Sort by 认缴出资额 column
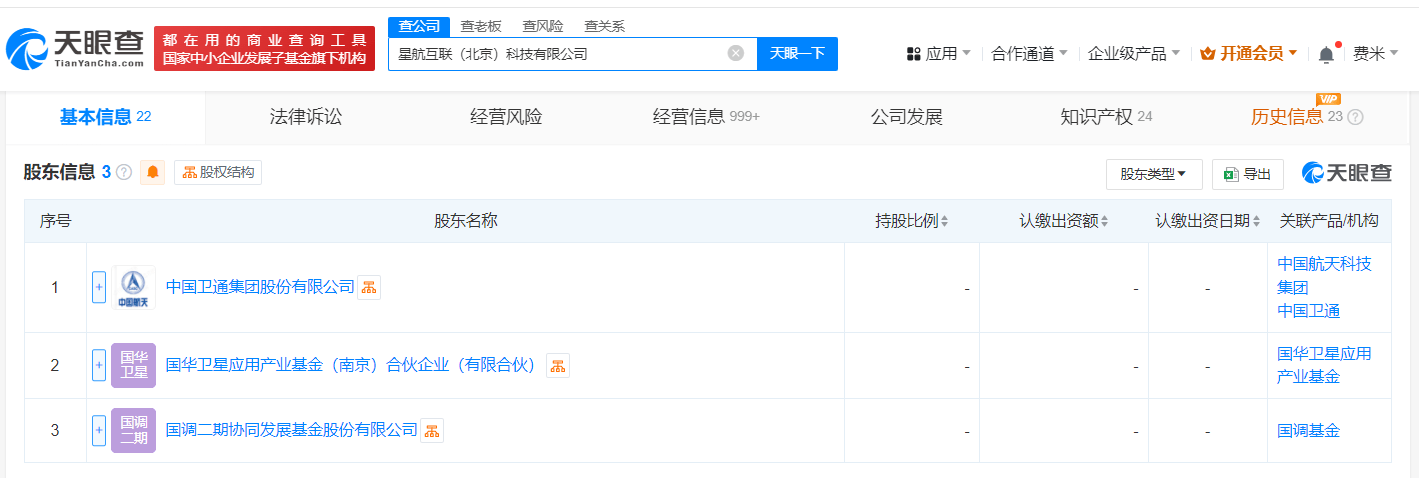The width and height of the screenshot is (1419, 478). click(1064, 221)
